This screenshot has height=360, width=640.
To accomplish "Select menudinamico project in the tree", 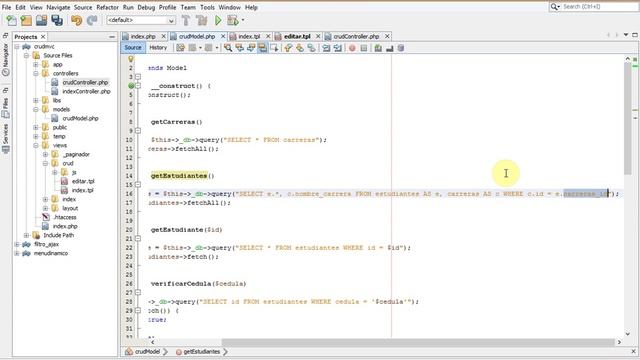I will [x=51, y=253].
